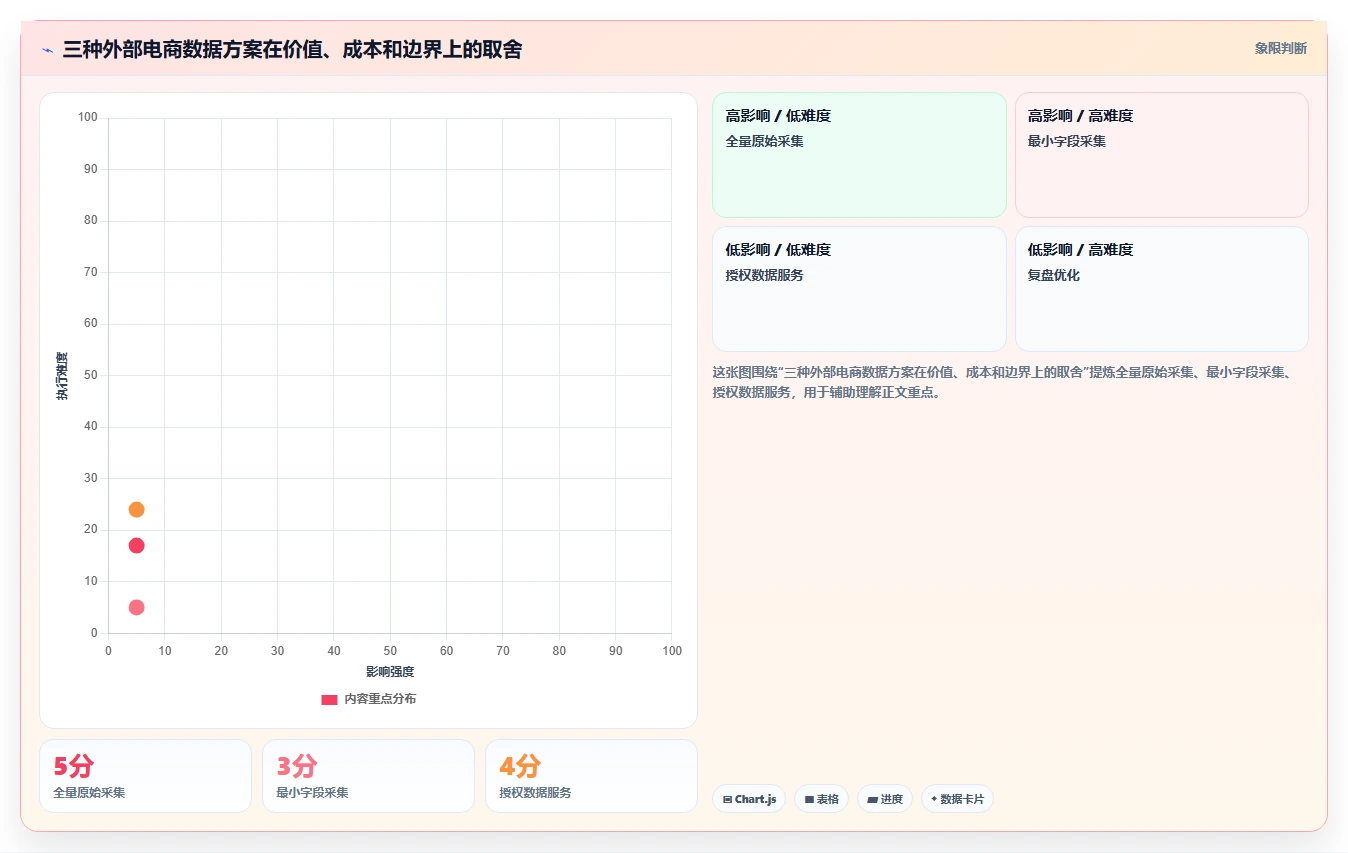Click the red legend swatch for 内容重点分布
1348x853 pixels.
coord(329,699)
